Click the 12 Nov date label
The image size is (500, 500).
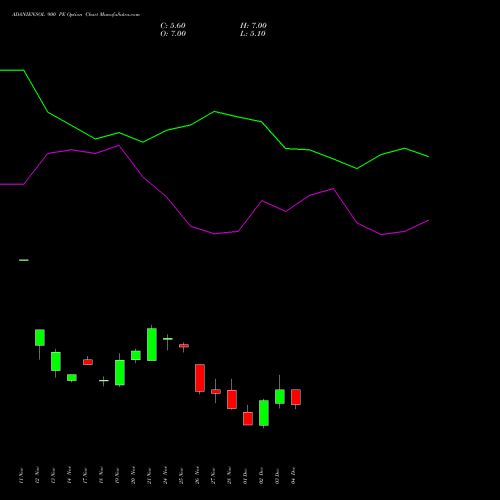pyautogui.click(x=38, y=476)
